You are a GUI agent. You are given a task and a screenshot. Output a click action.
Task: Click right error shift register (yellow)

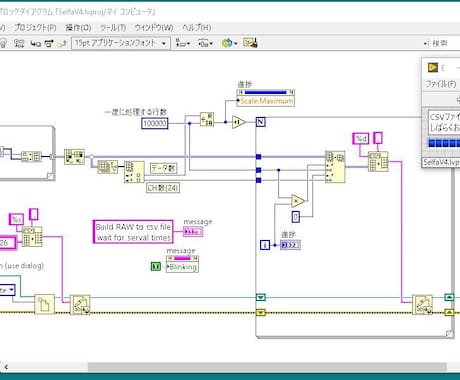449,313
